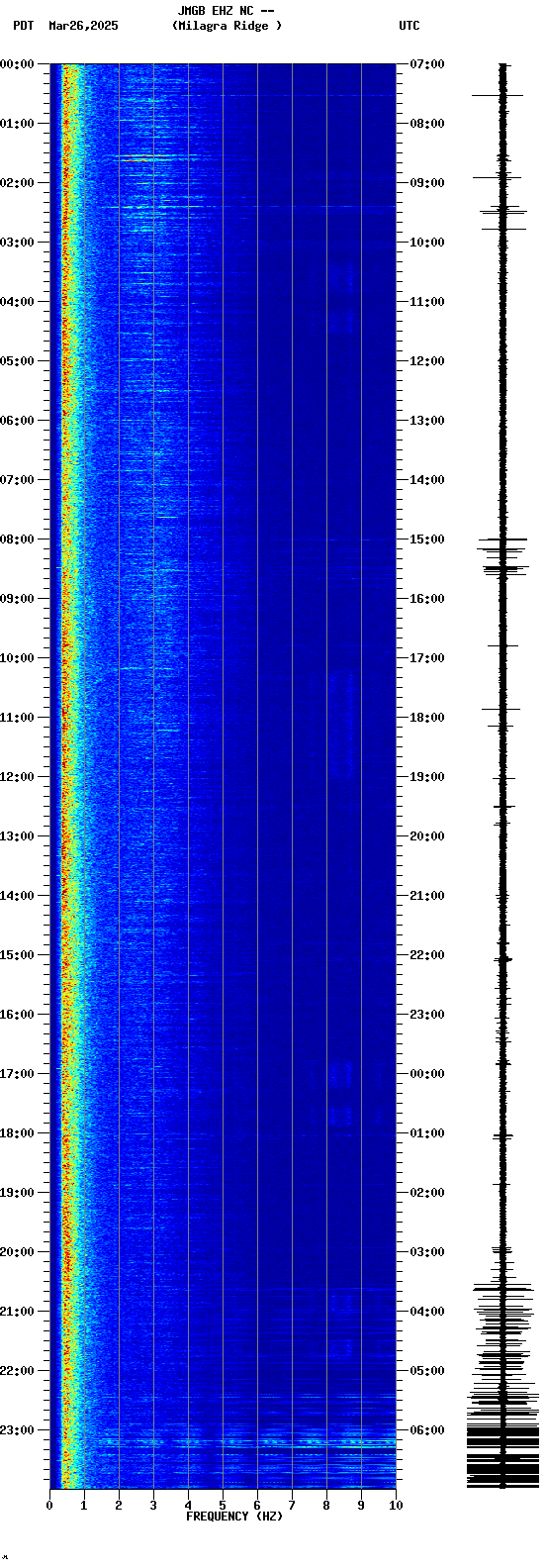Click the 'PDT' timezone label
Image resolution: width=546 pixels, height=1568 pixels.
(x=23, y=26)
